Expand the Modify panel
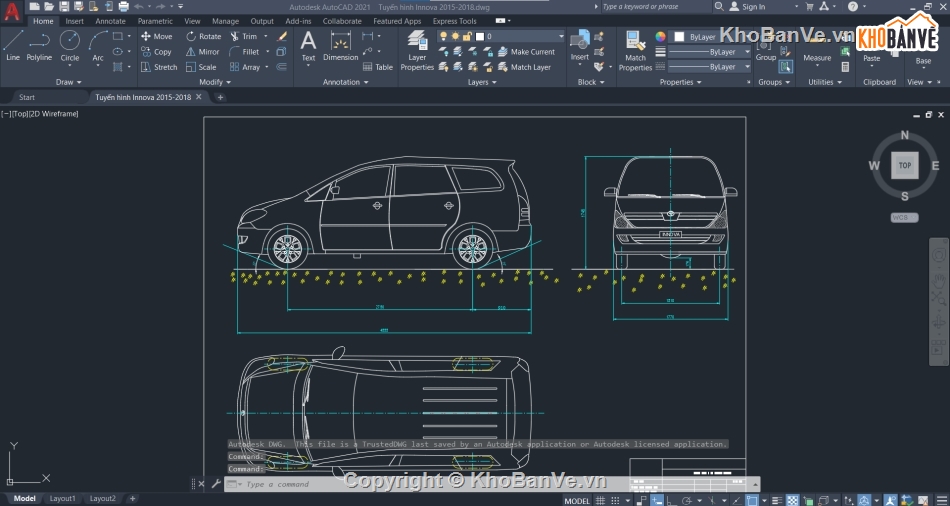The height and width of the screenshot is (506, 950). 215,82
